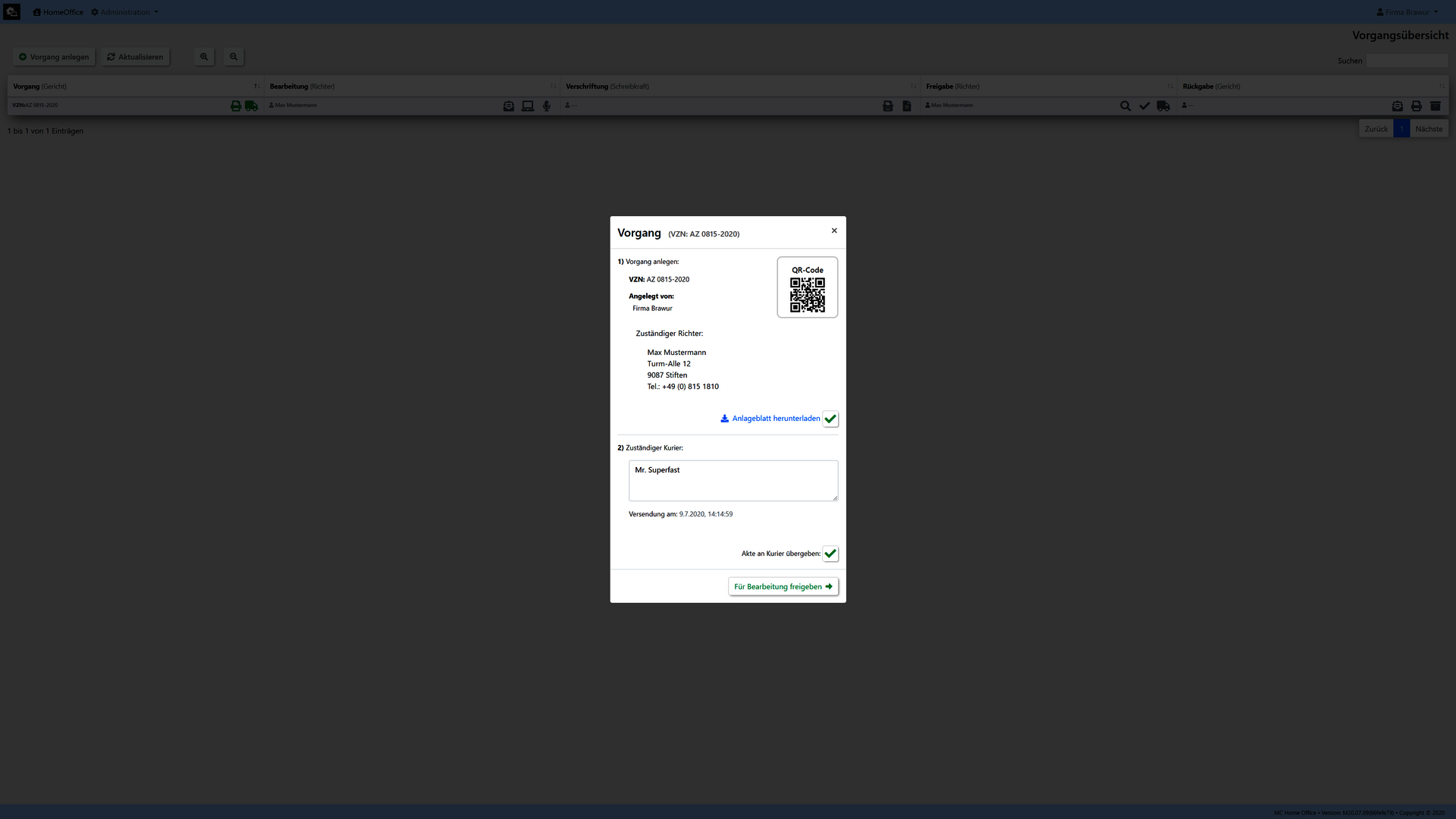Click the QR-Code image in the dialog
Screen dimensions: 1456x819
click(808, 295)
